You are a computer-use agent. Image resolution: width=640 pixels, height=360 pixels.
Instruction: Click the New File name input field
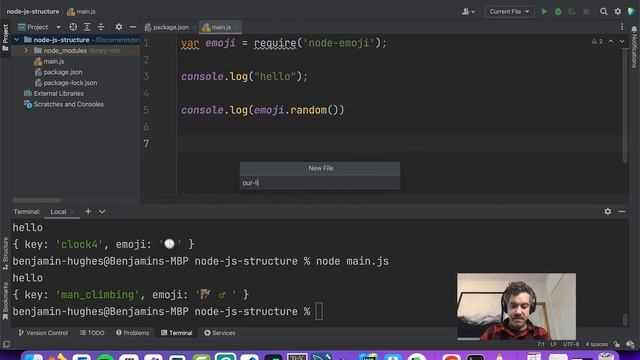point(320,183)
